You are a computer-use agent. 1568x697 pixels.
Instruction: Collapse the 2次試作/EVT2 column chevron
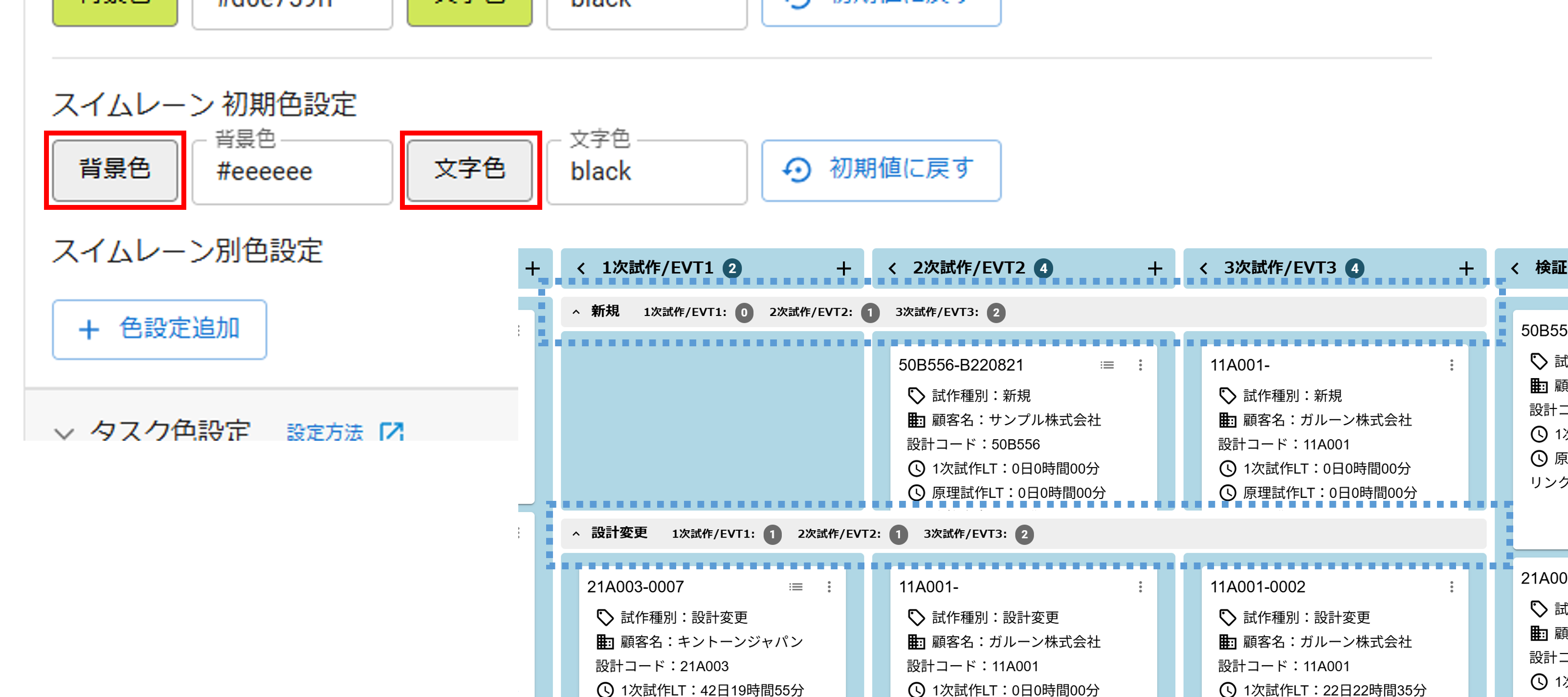(x=892, y=269)
